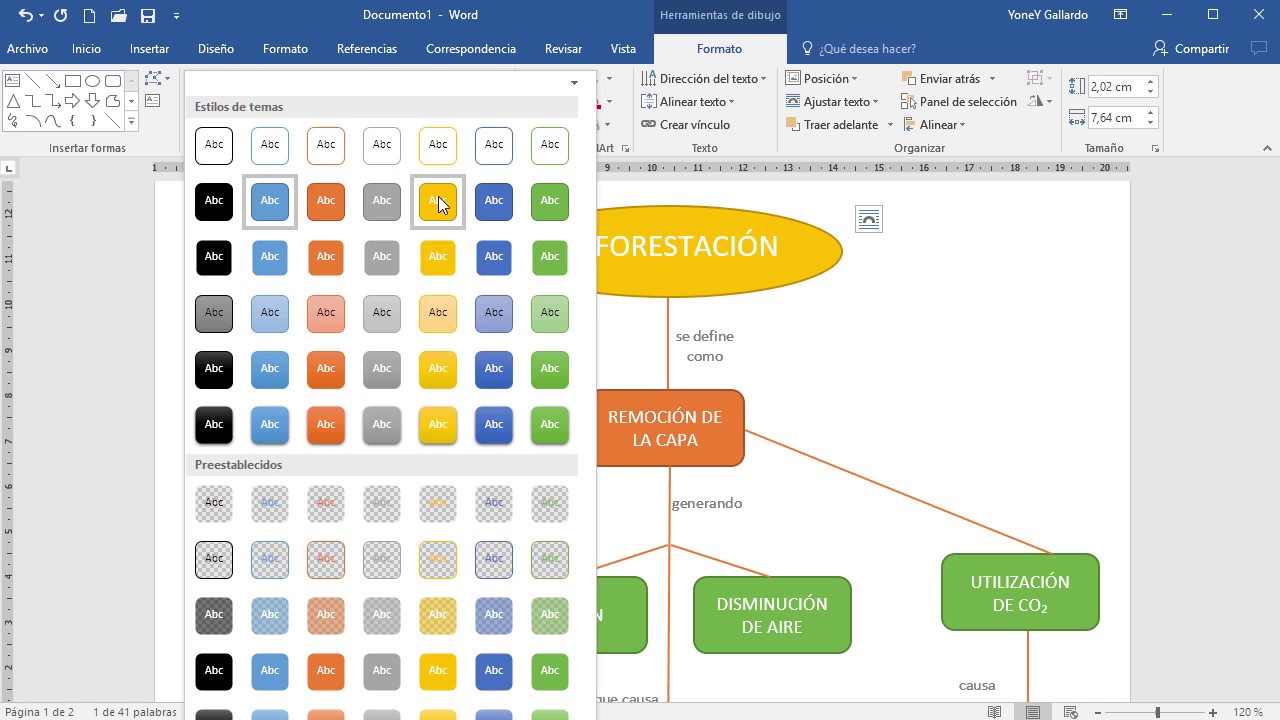This screenshot has height=720, width=1280.
Task: Select the DISMINUCIÓN DE AIRE green box
Action: pos(772,615)
